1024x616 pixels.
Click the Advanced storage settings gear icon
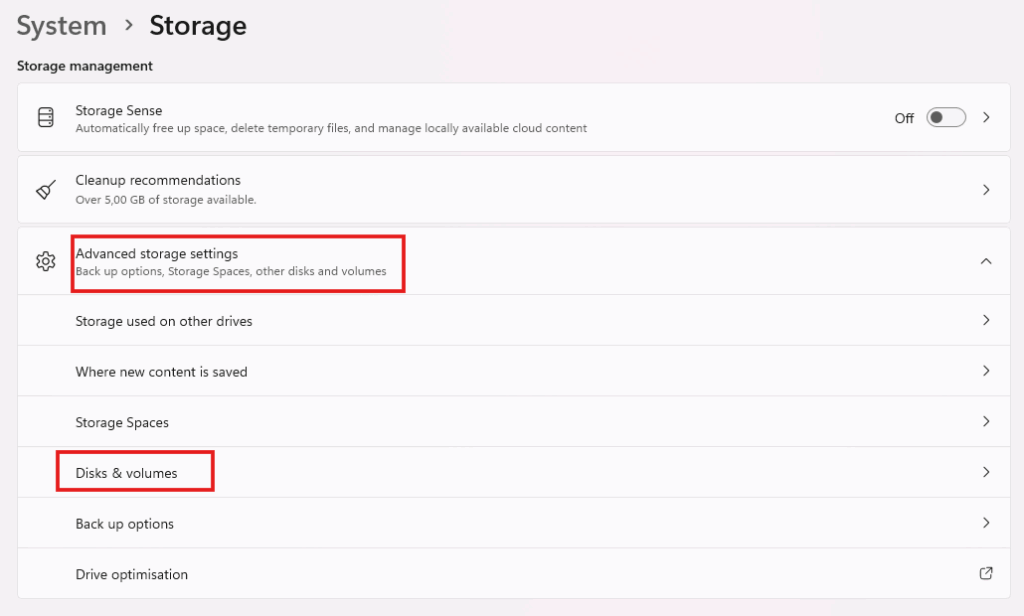pos(46,261)
